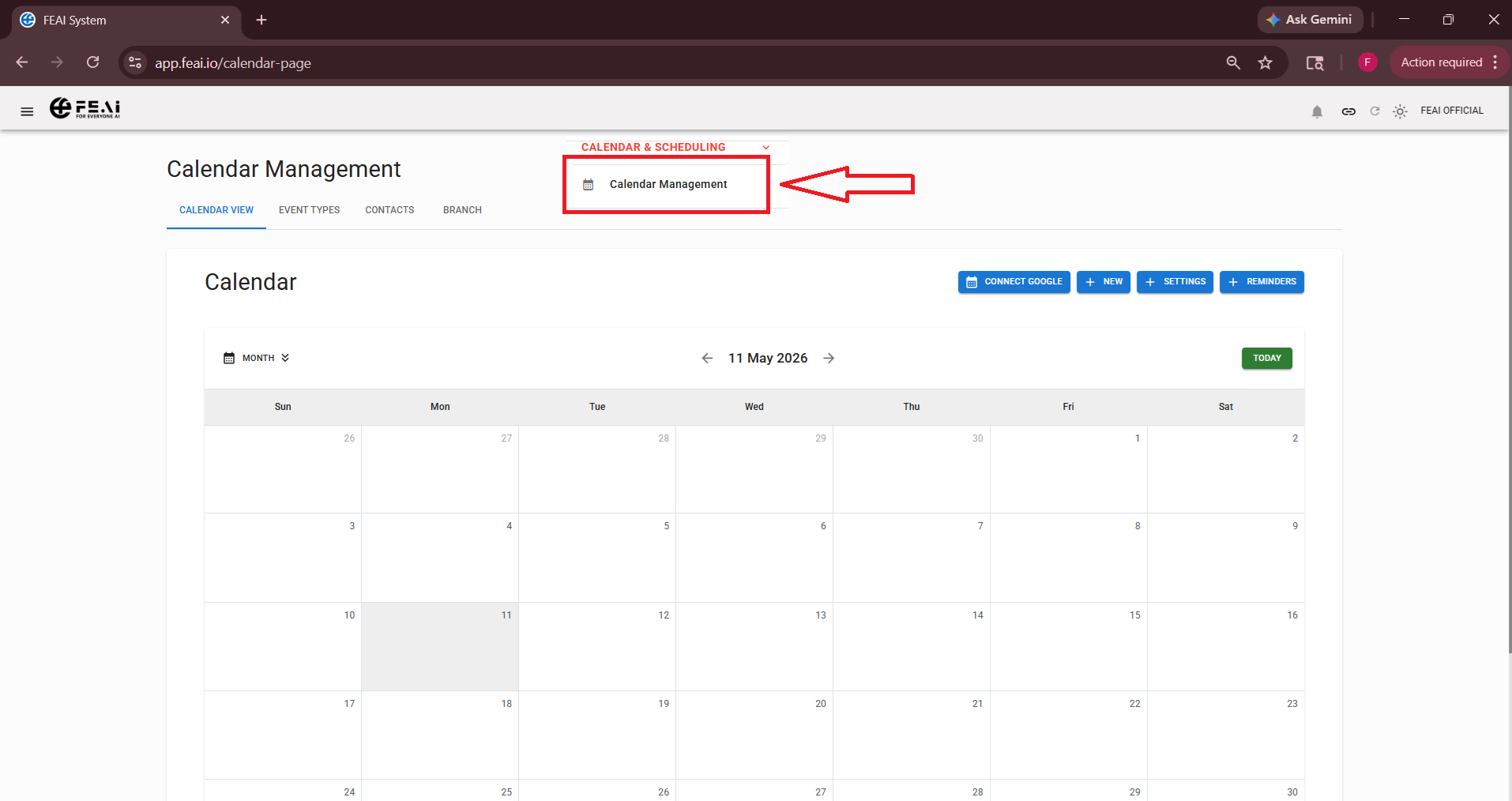The image size is (1512, 801).
Task: Click the Connect Google button
Action: [1014, 282]
